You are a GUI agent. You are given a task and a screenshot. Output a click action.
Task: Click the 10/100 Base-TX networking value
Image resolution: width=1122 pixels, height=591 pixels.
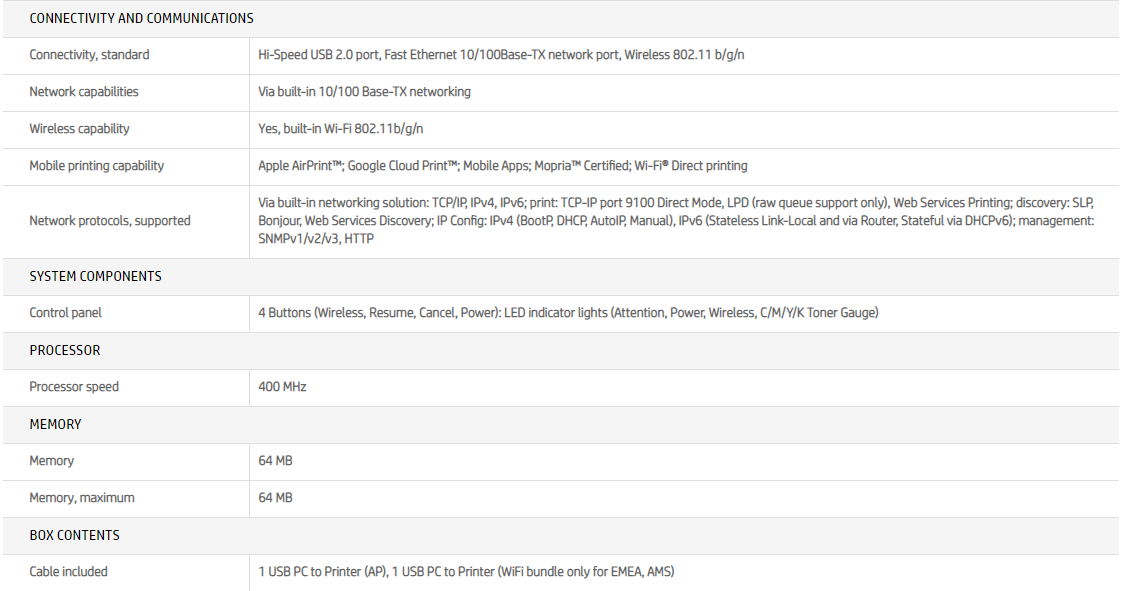[x=364, y=92]
